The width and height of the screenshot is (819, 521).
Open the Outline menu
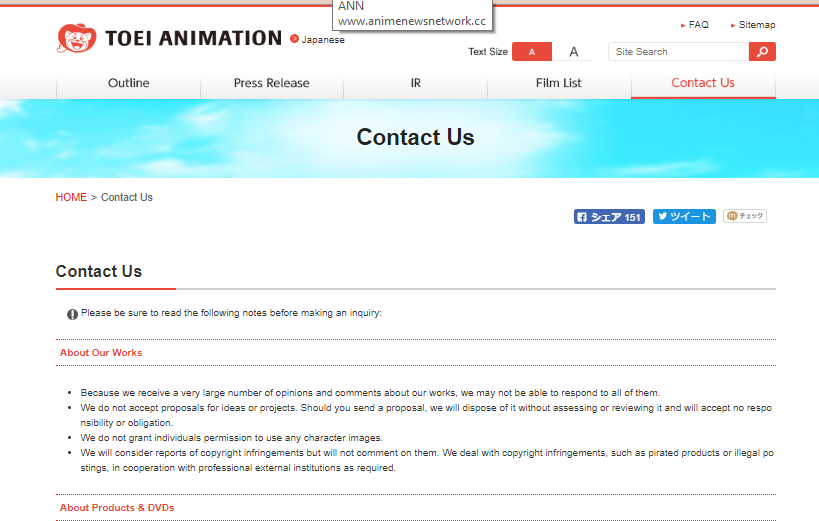coord(128,83)
